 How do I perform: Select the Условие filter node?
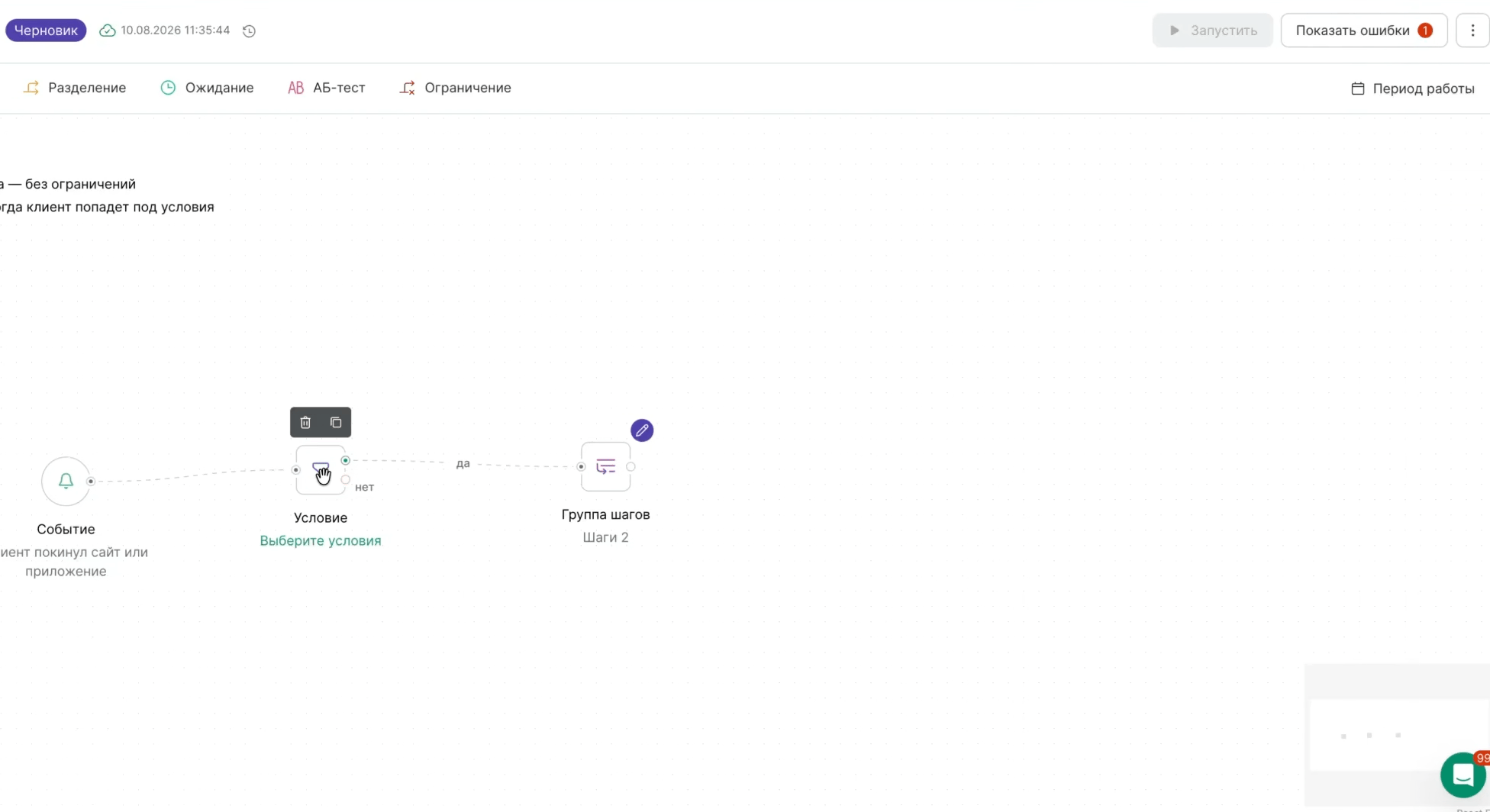[321, 470]
